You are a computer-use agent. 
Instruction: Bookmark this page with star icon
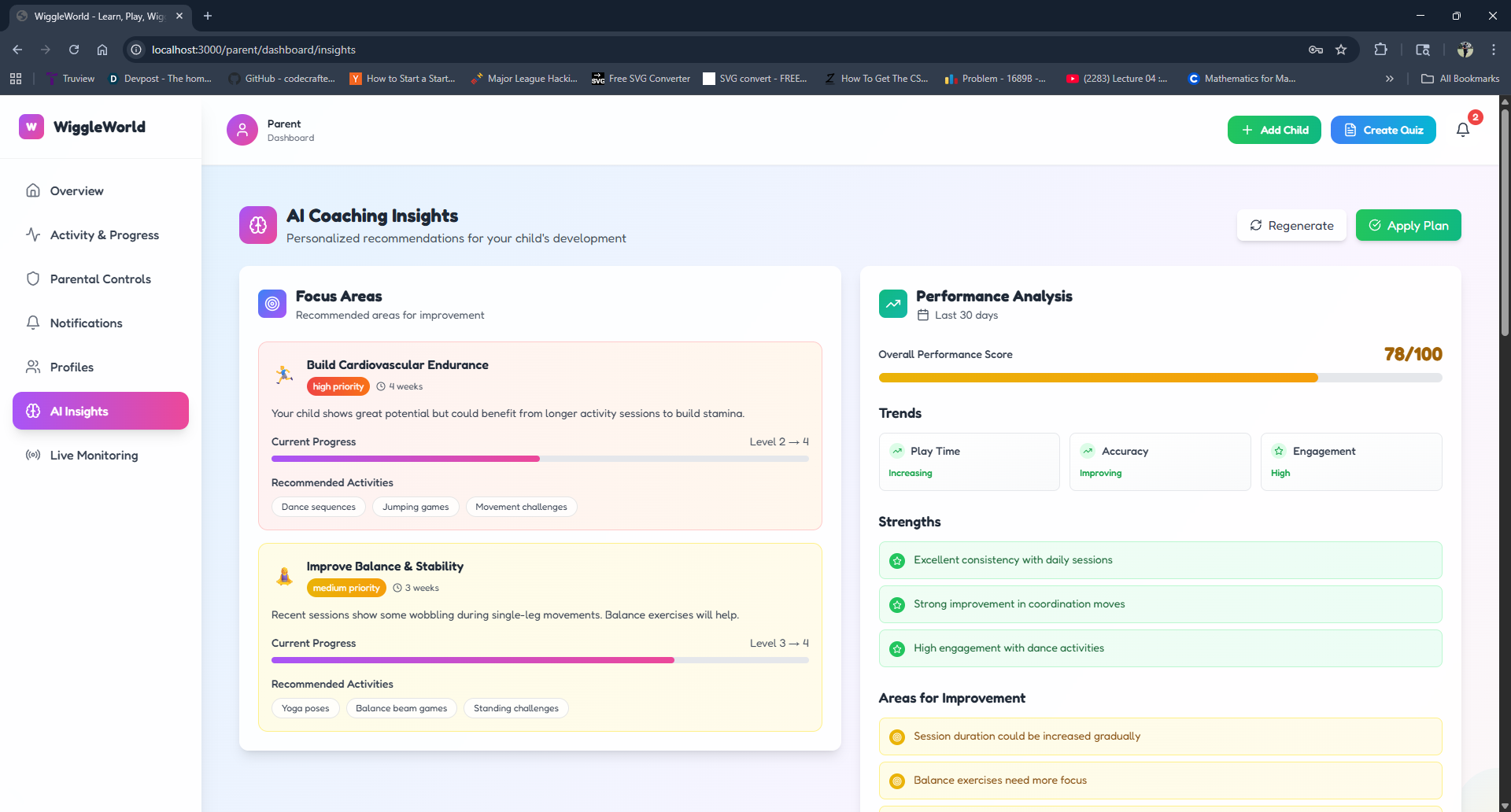pos(1341,50)
